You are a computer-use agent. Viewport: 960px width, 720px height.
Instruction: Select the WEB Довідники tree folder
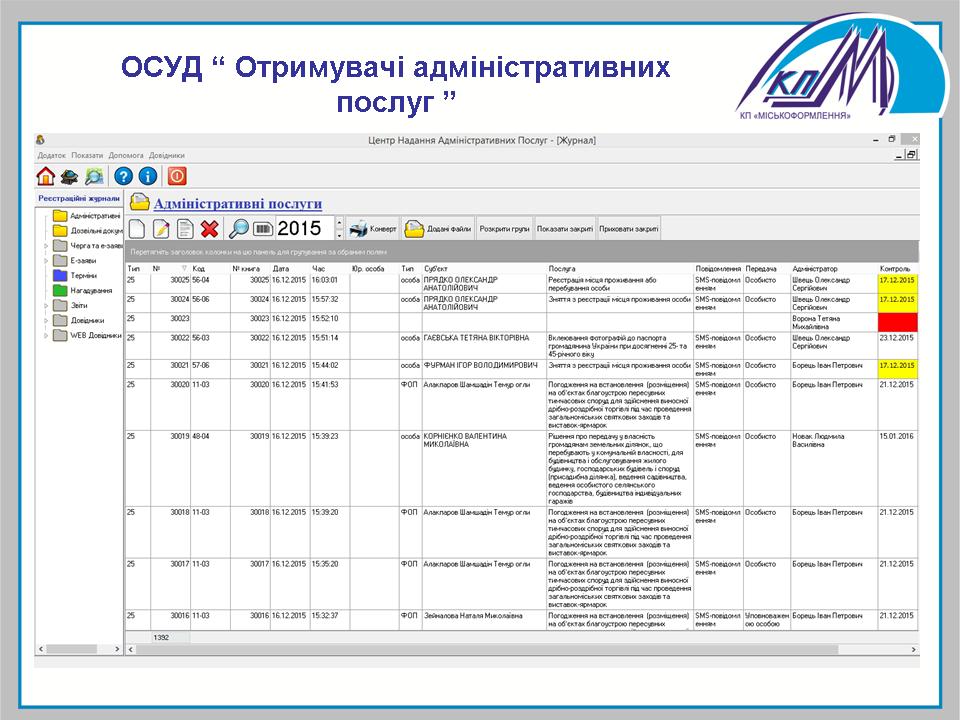tap(96, 336)
